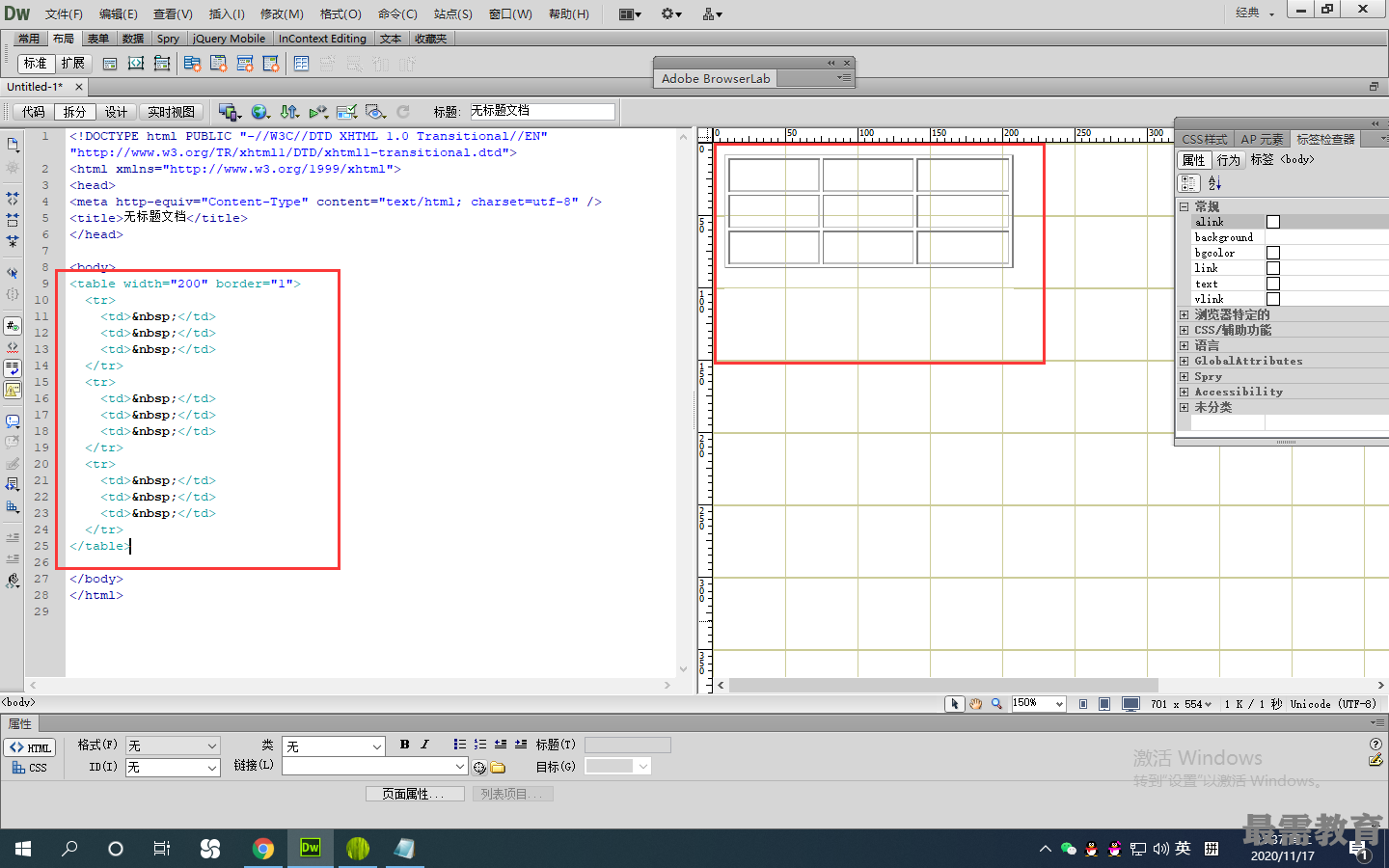This screenshot has height=868, width=1389.
Task: Switch to 设计 view
Action: [x=116, y=112]
